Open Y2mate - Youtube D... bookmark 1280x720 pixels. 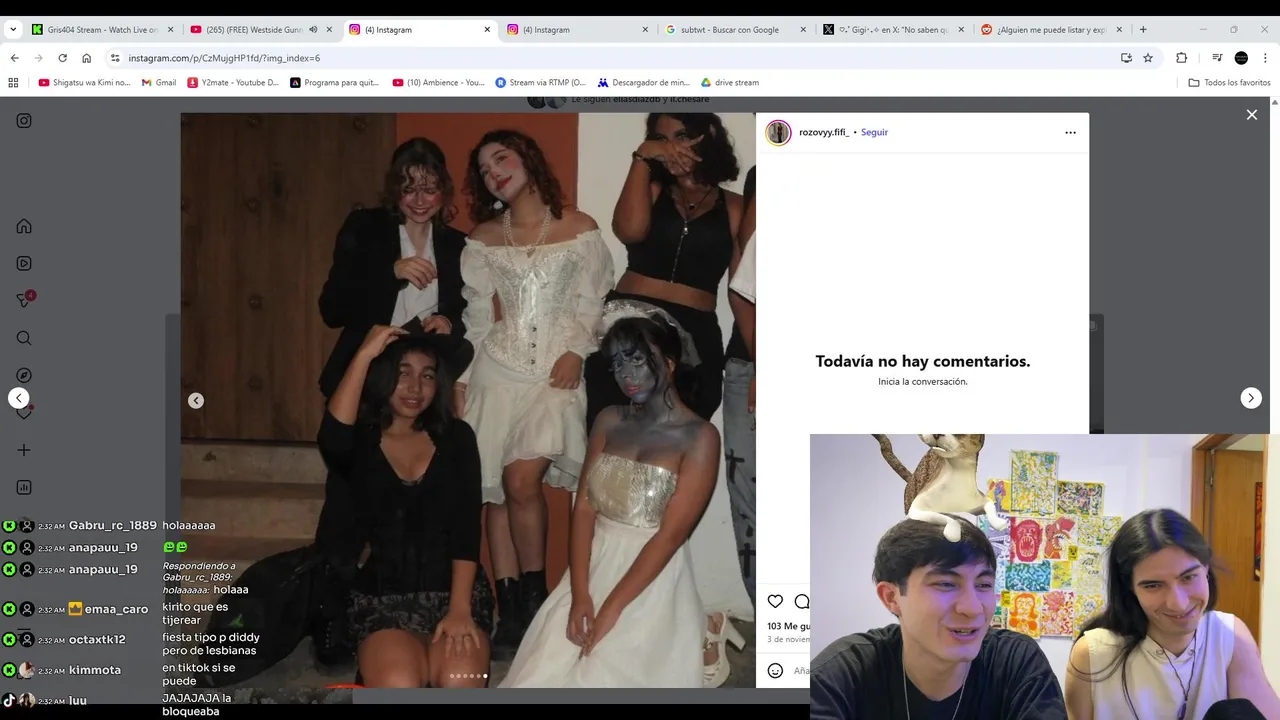click(x=233, y=82)
